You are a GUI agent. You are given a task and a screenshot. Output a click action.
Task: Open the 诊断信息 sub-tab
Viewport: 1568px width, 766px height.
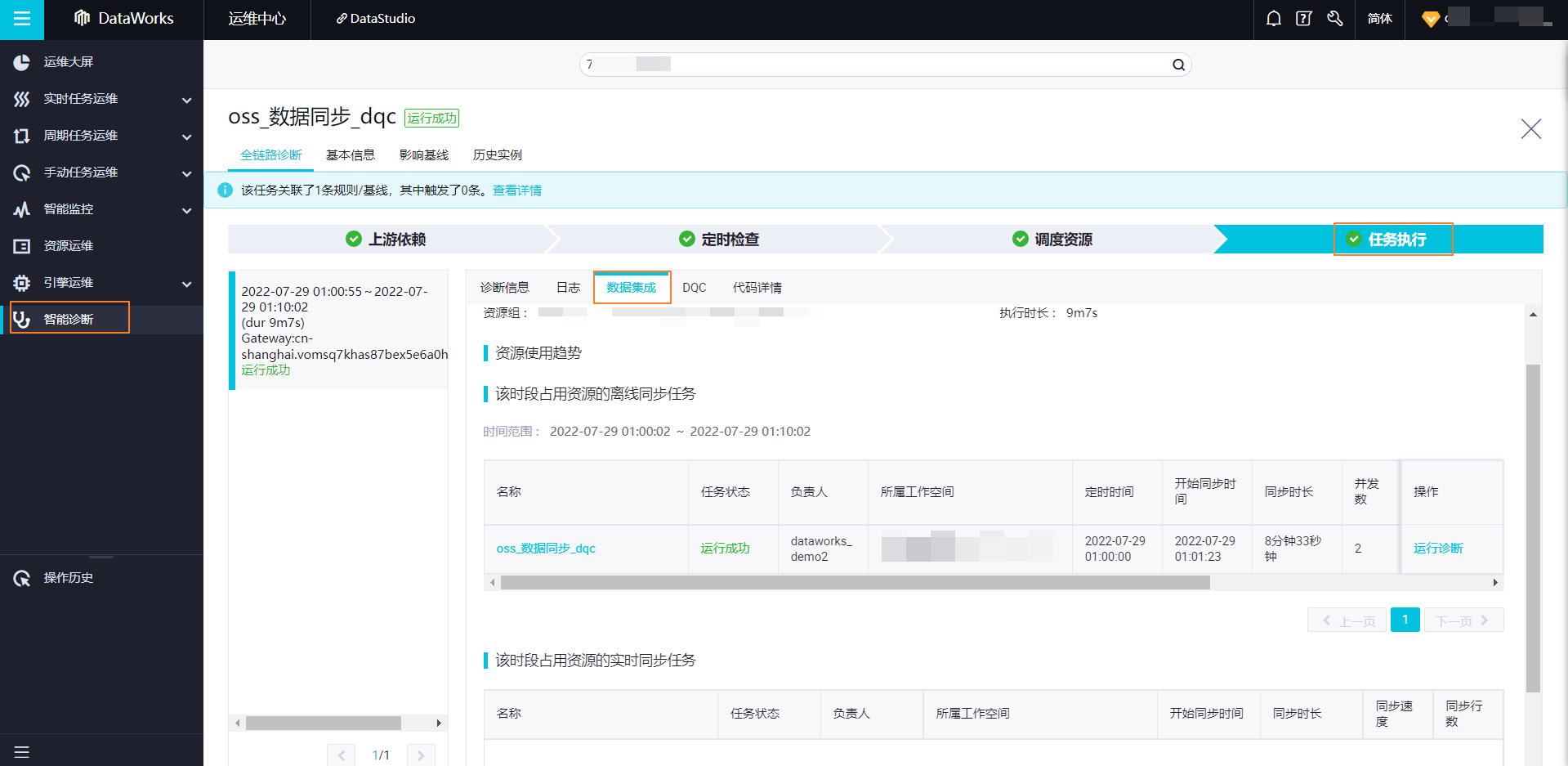click(505, 288)
